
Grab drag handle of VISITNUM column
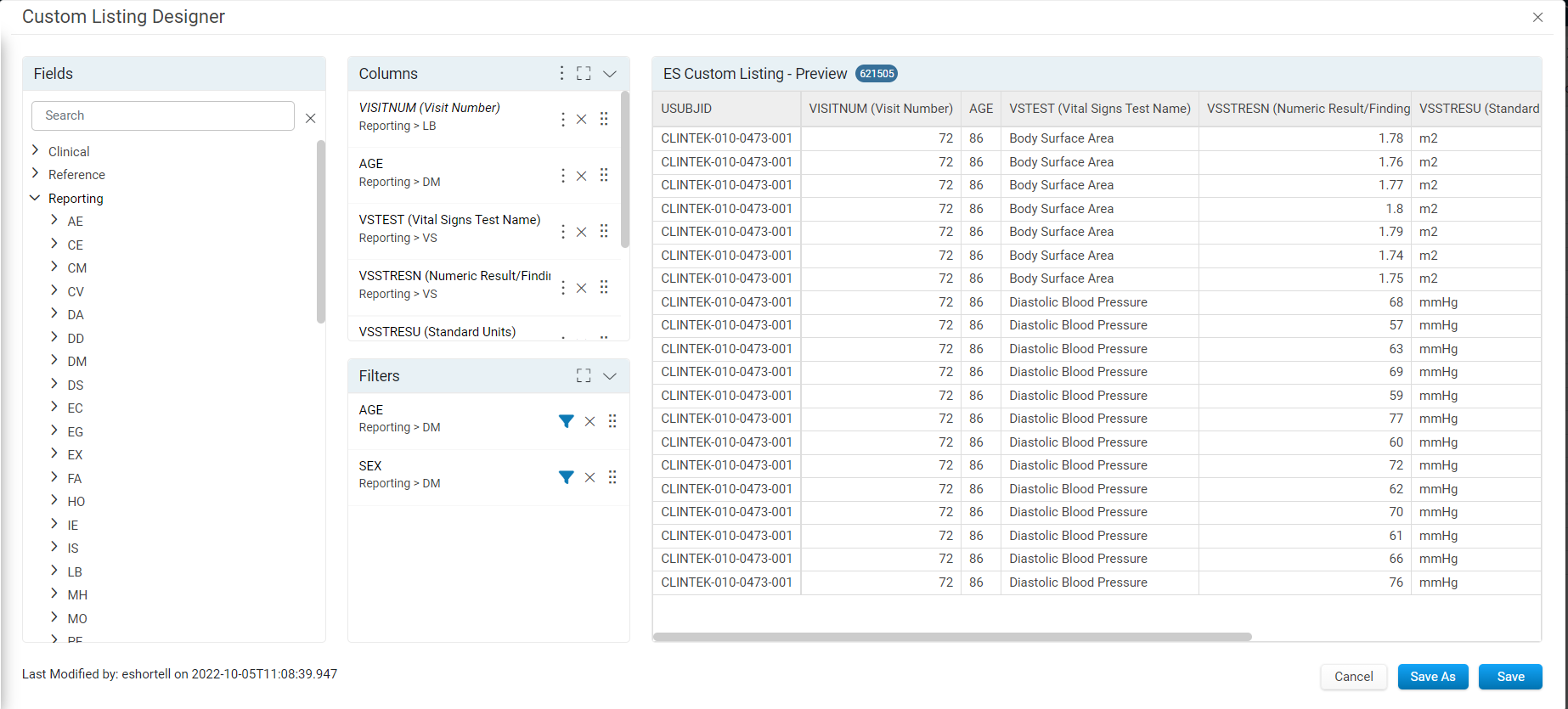click(x=604, y=119)
